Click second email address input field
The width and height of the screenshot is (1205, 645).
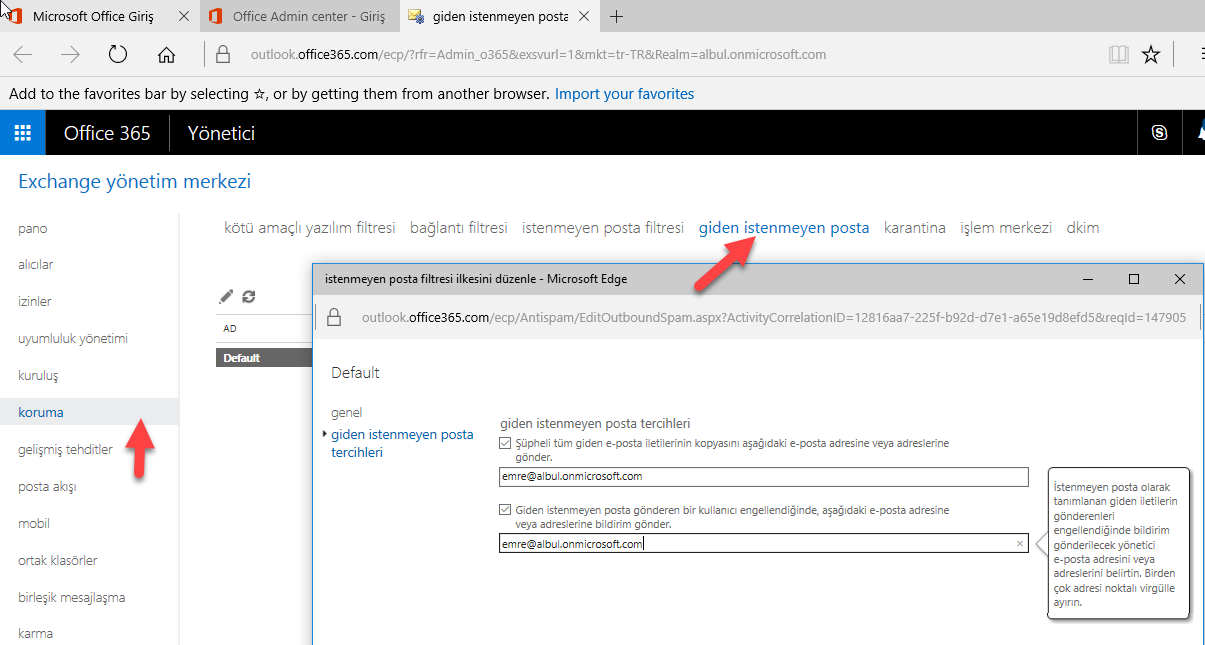pos(764,544)
